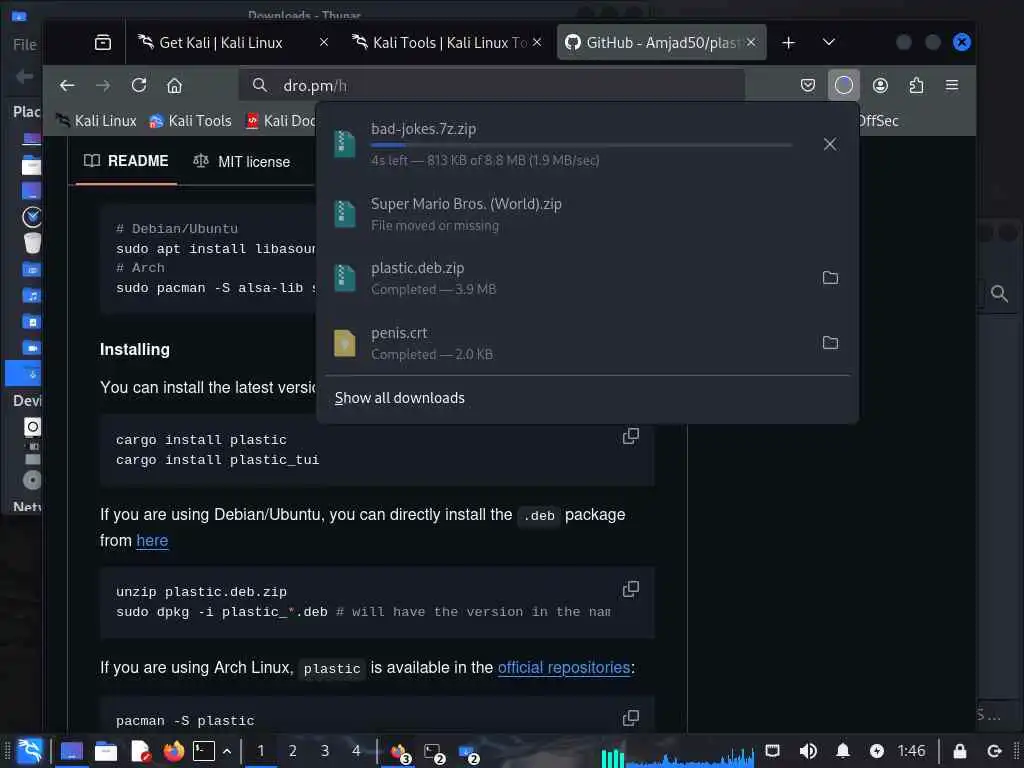Screen dimensions: 1024x768
Task: Switch to workspace 1
Action: 261,751
